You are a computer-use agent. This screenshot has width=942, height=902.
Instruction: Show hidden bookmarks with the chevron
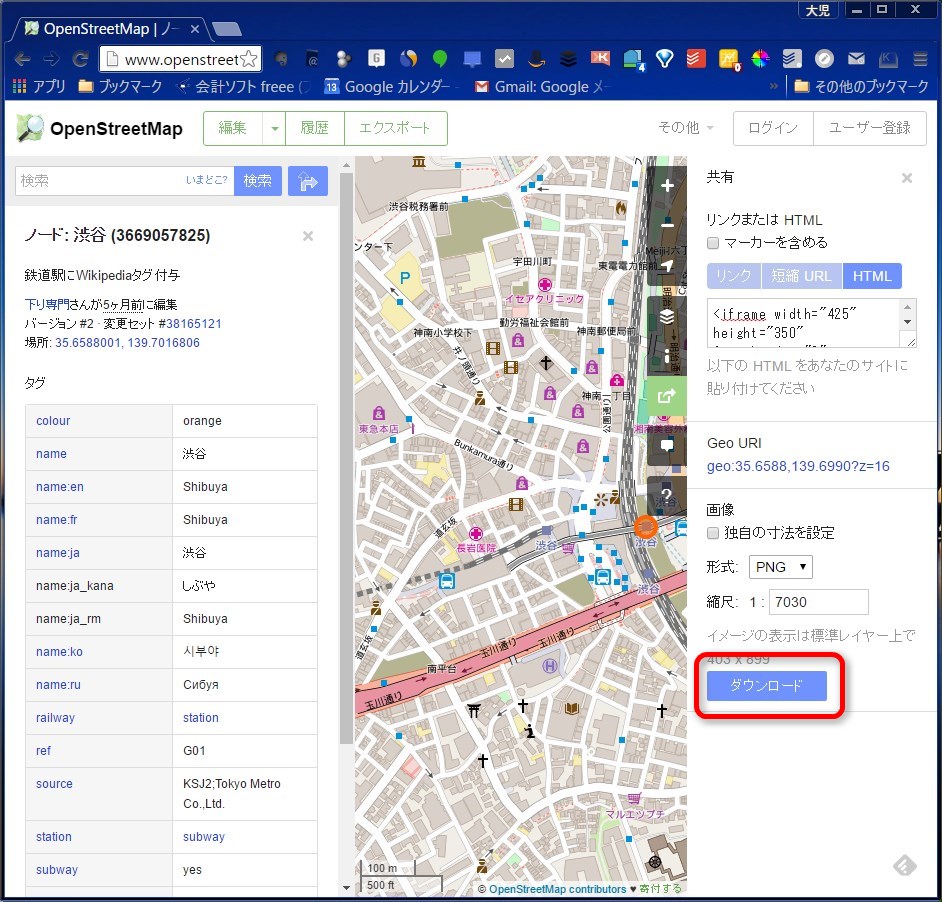774,87
